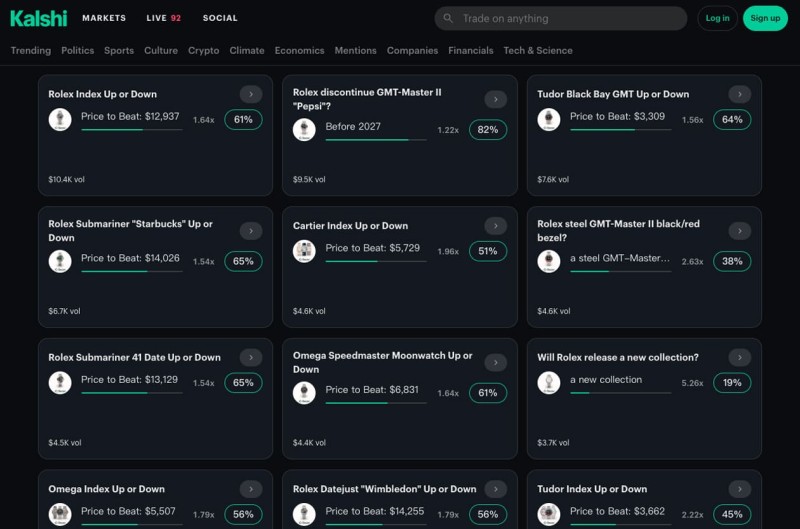
Task: Focus the Trade on anything search field
Action: click(x=570, y=18)
